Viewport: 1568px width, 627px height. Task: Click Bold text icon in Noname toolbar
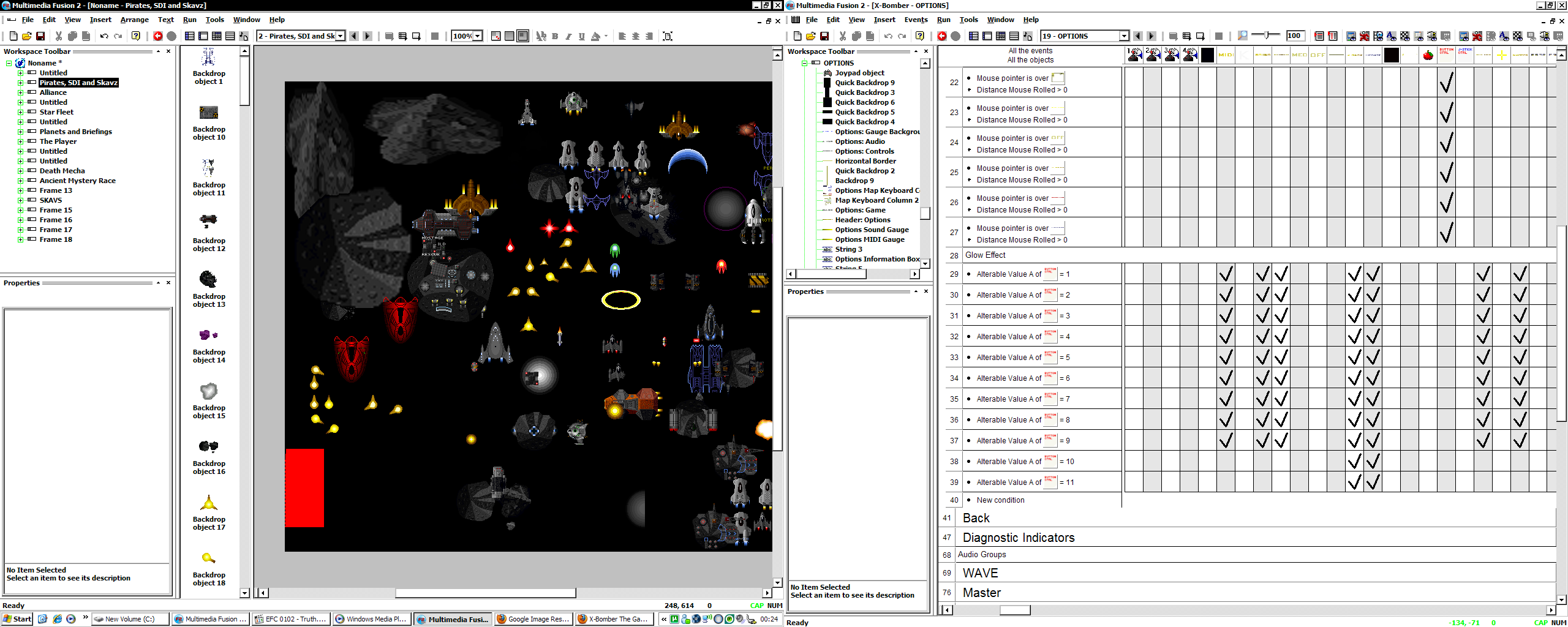[555, 36]
